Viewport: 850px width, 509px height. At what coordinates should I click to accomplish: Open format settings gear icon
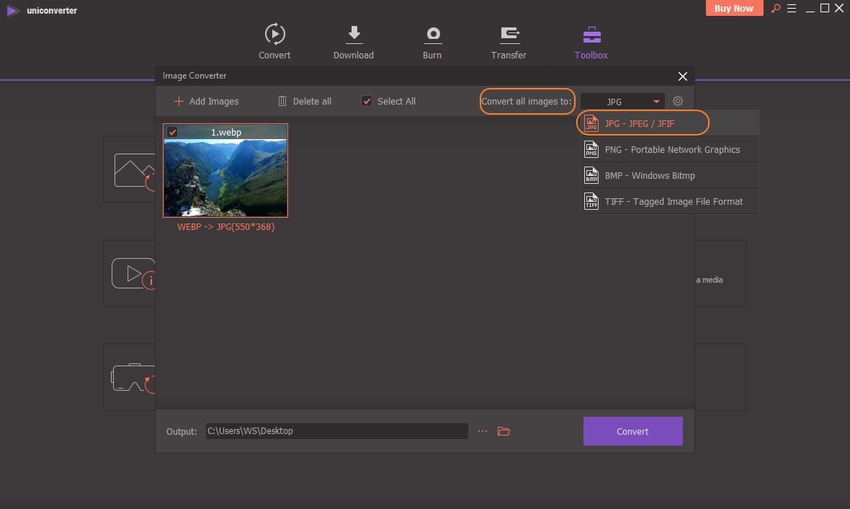pyautogui.click(x=677, y=101)
